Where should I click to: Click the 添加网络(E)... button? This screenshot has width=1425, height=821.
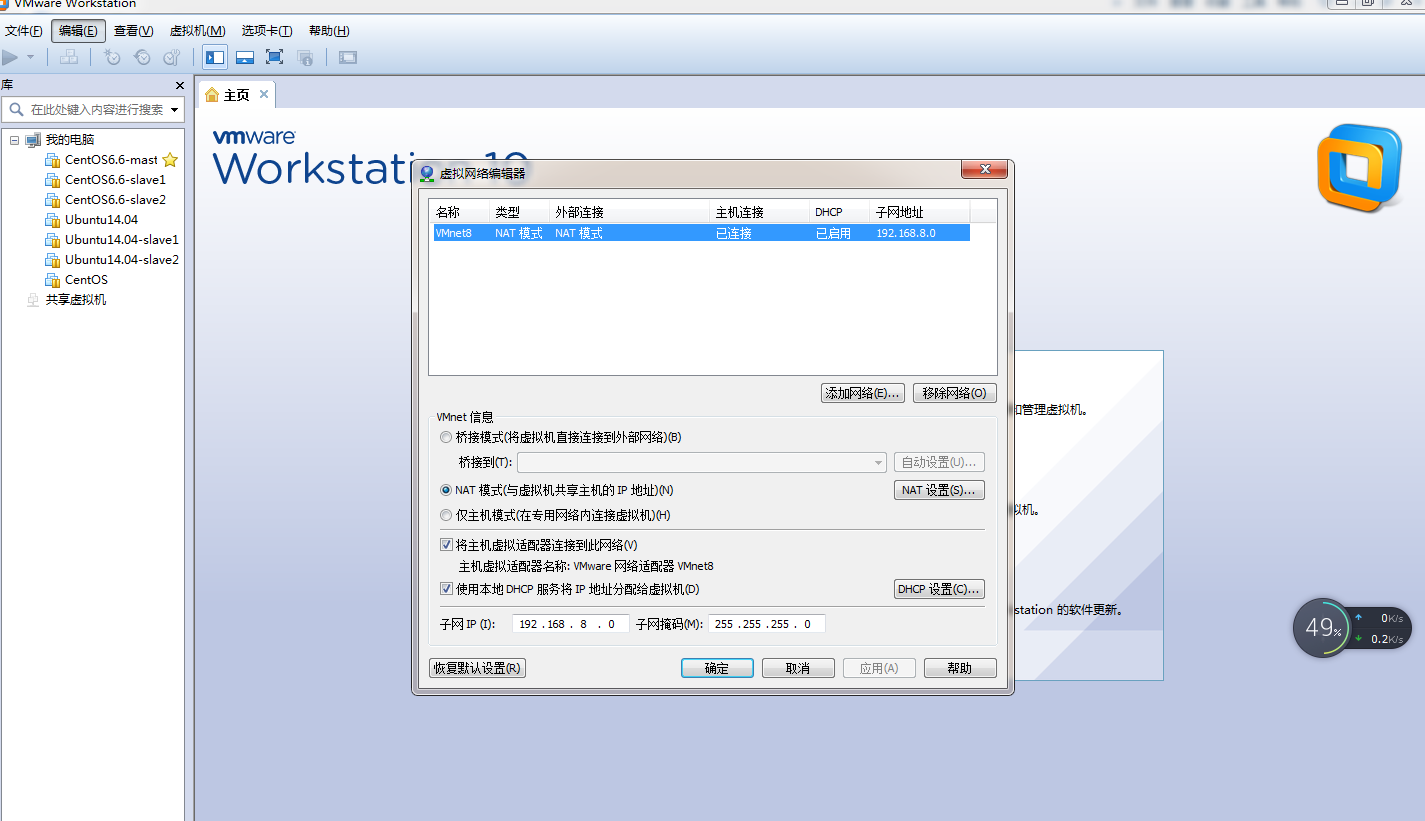pos(863,393)
